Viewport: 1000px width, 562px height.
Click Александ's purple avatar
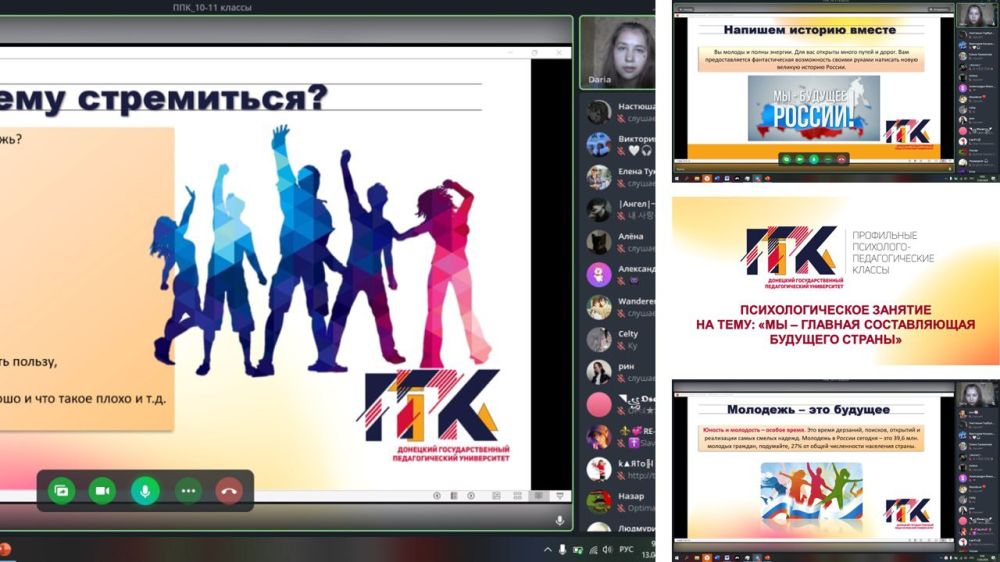[x=599, y=275]
